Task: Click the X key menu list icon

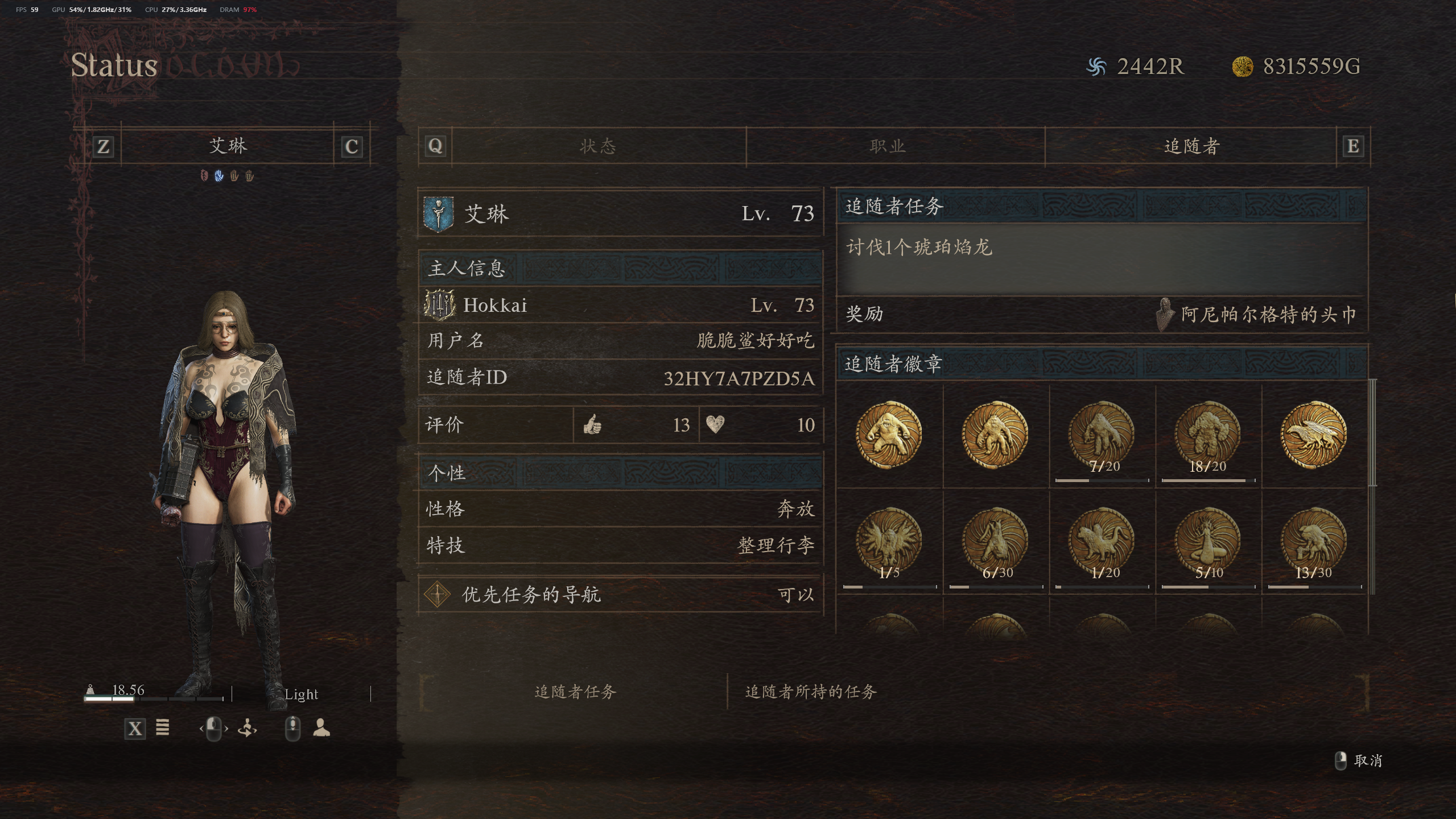Action: [x=135, y=729]
